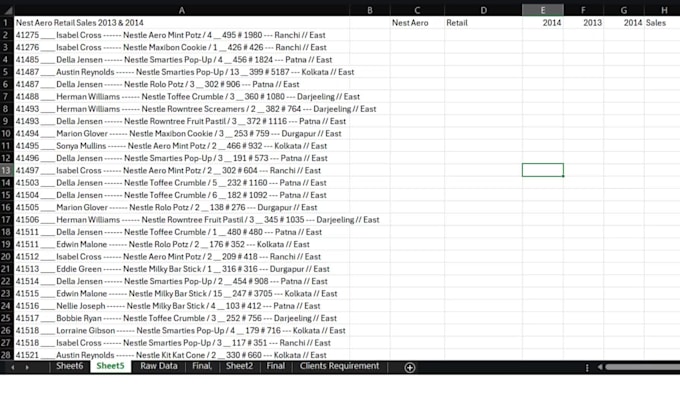Click the select-all corner triangle
680x411 pixels.
click(7, 10)
